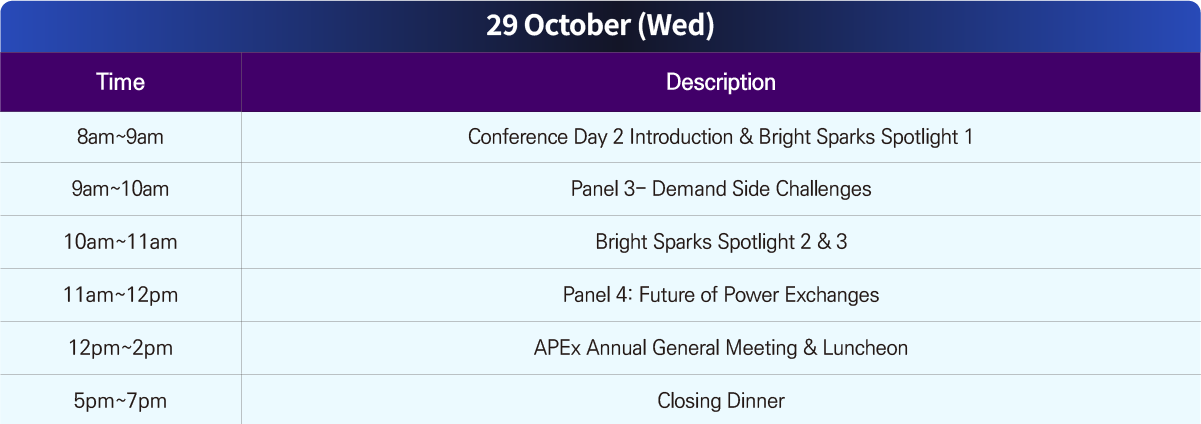1201x424 pixels.
Task: Select the Time column header
Action: coord(120,82)
